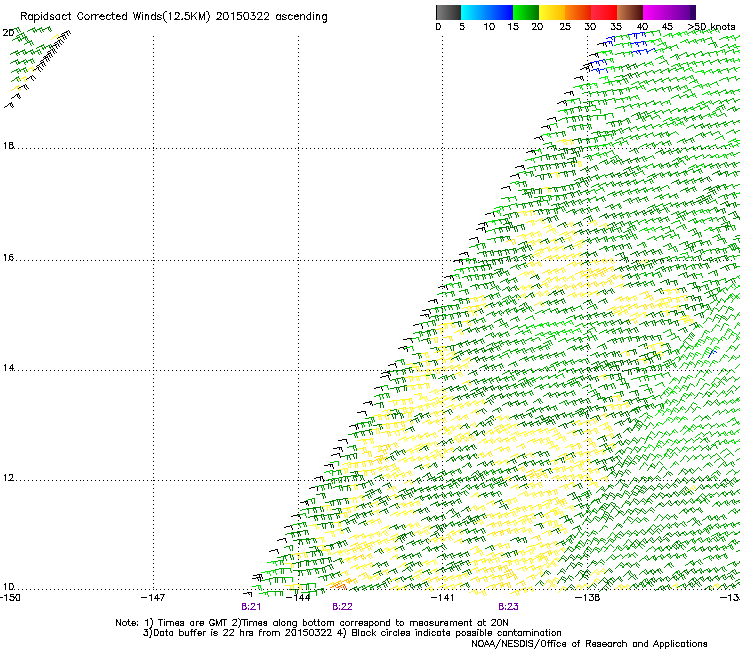Click the '25' legend tick label
The width and height of the screenshot is (740, 650).
565,27
